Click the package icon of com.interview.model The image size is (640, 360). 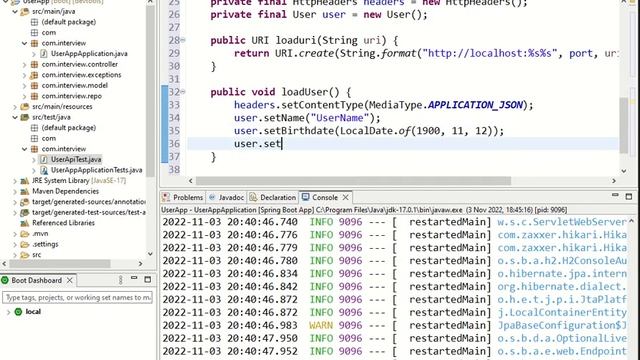[34, 86]
